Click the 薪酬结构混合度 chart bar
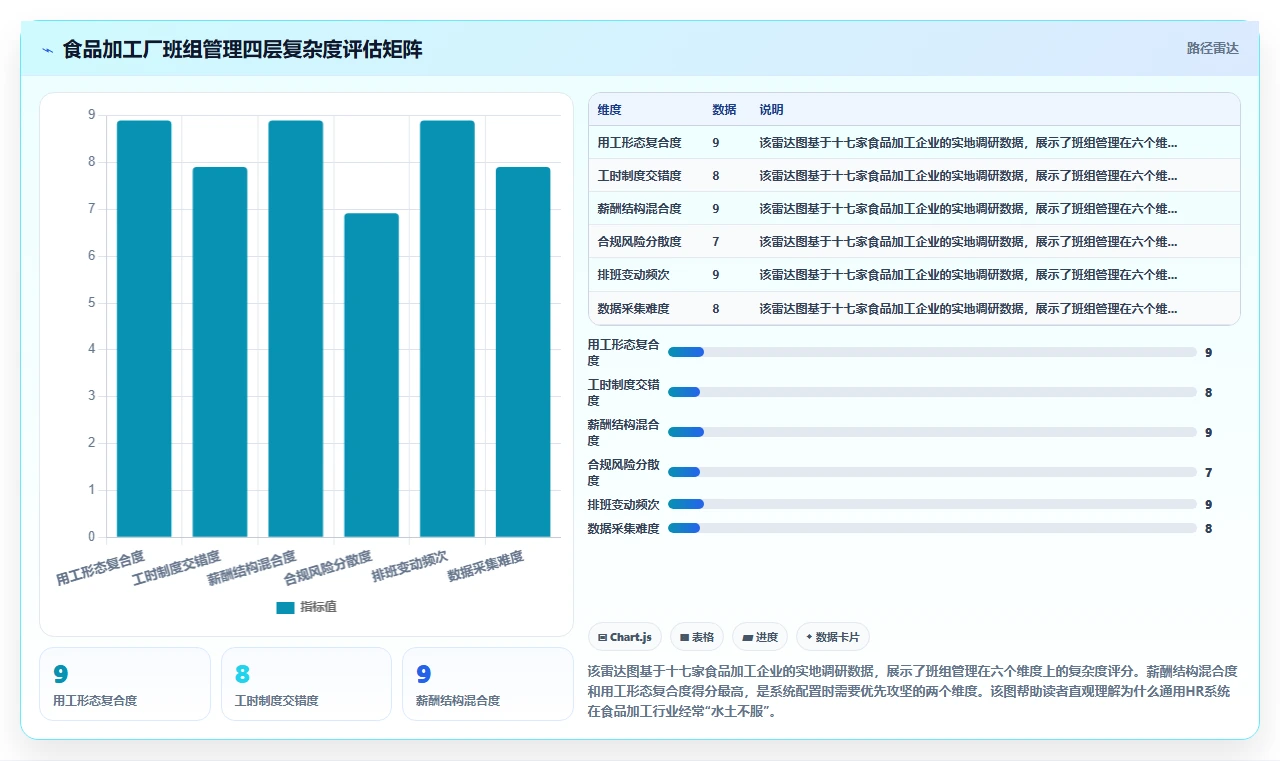Screen dimensions: 1280x761 coord(296,329)
